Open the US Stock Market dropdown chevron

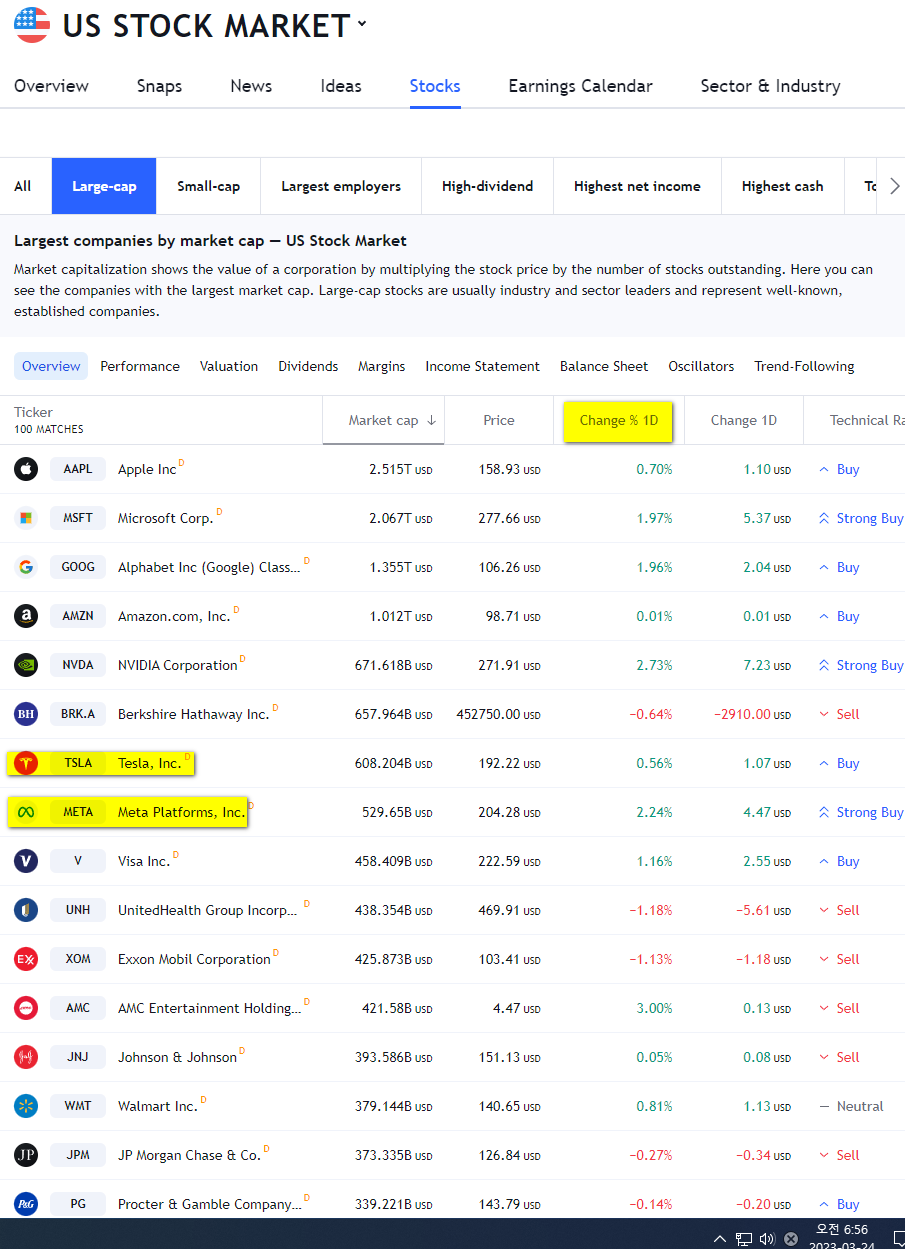361,24
